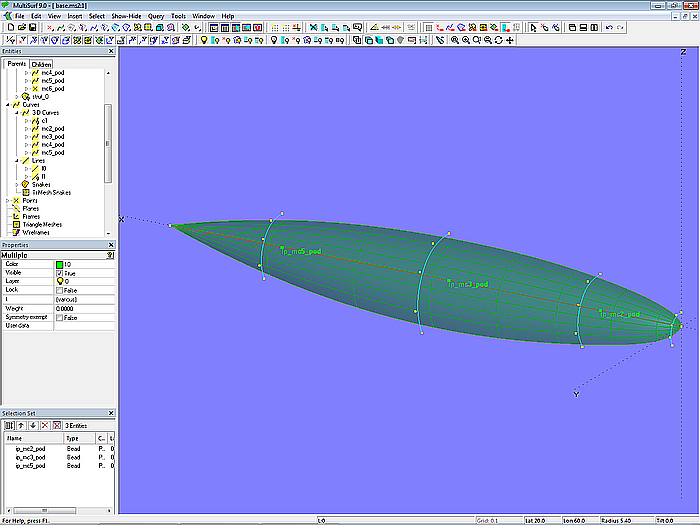Collapse the Curves tree node
The image size is (700, 525).
point(8,105)
